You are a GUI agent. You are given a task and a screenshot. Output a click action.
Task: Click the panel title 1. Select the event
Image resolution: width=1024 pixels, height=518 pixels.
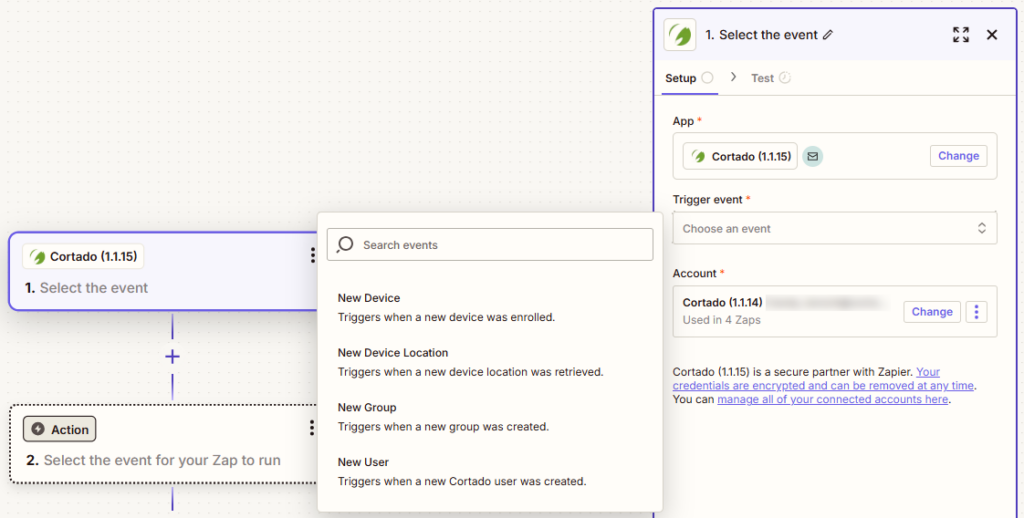(x=761, y=35)
